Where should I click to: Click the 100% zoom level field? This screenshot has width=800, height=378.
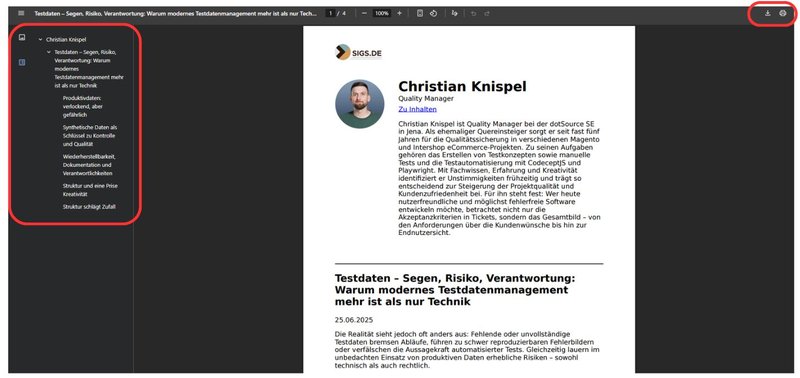(382, 13)
